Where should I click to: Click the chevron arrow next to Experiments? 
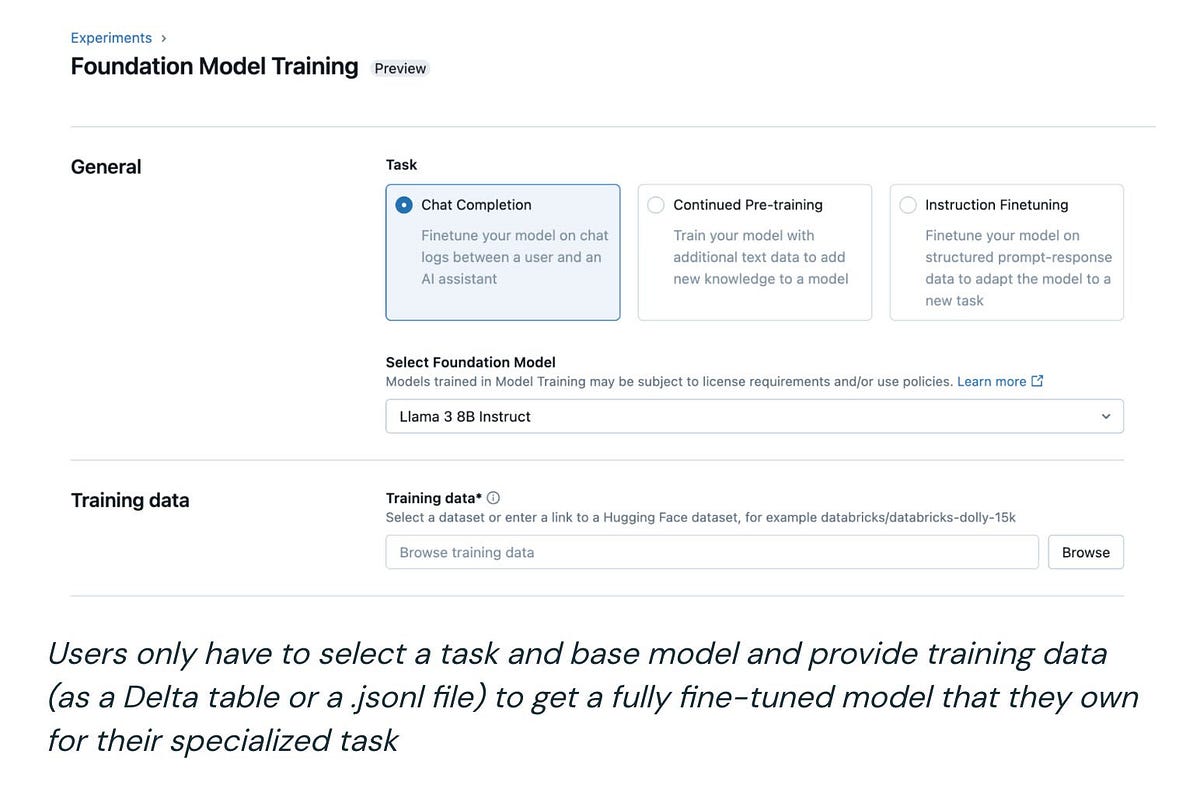[x=164, y=38]
